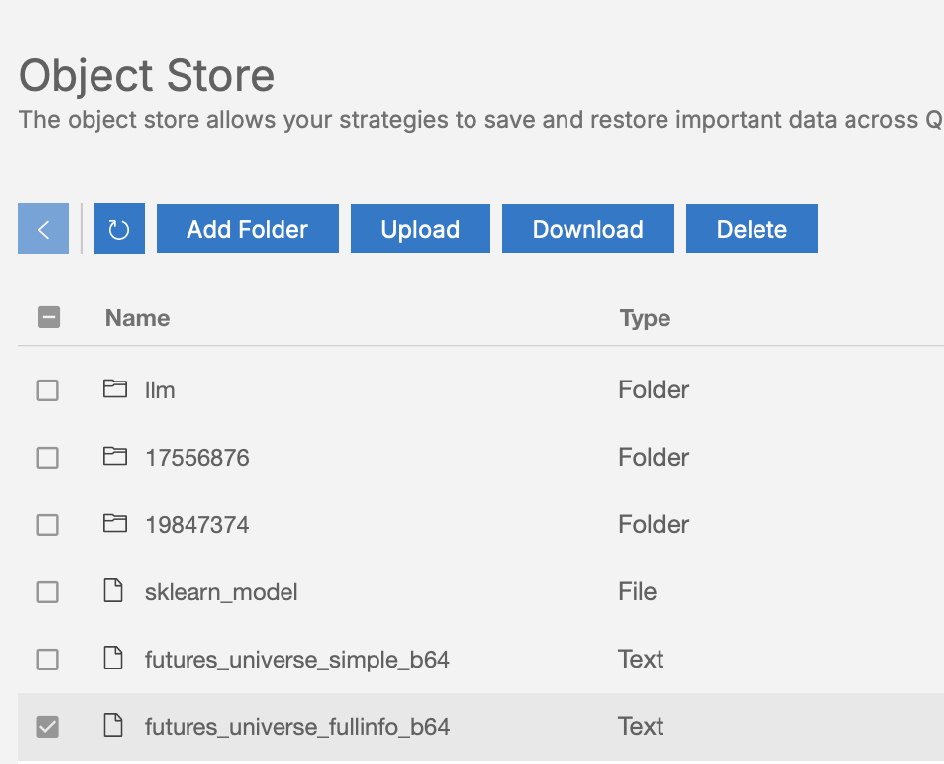Select the sklearn_model row checkbox

tap(48, 592)
